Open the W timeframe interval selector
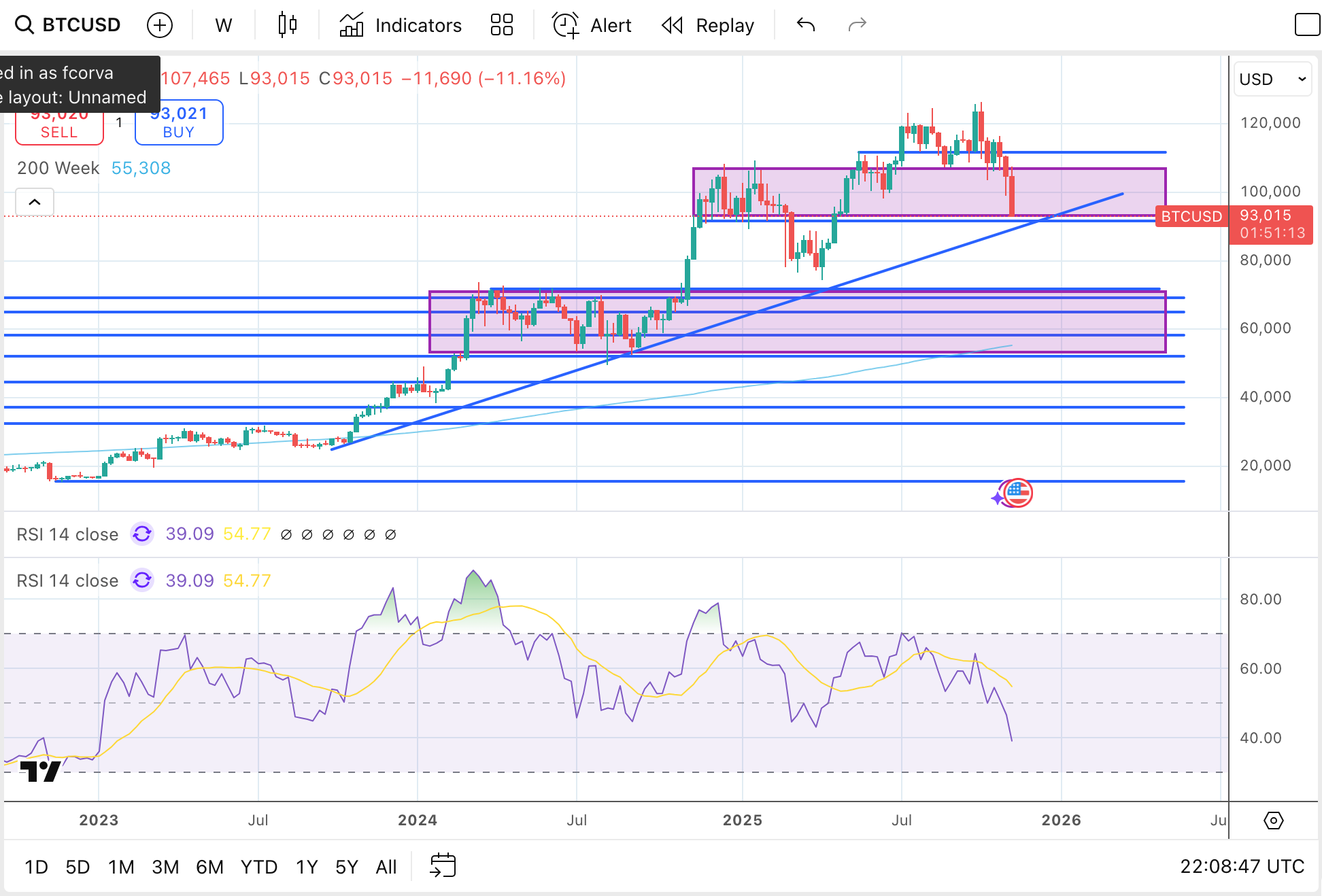Image resolution: width=1322 pixels, height=896 pixels. click(223, 25)
